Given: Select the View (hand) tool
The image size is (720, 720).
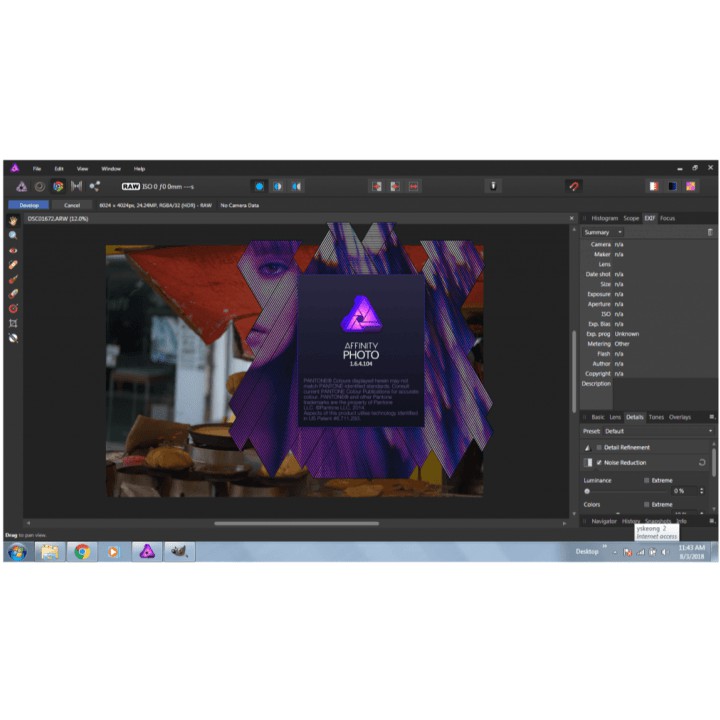Looking at the screenshot, I should tap(13, 220).
